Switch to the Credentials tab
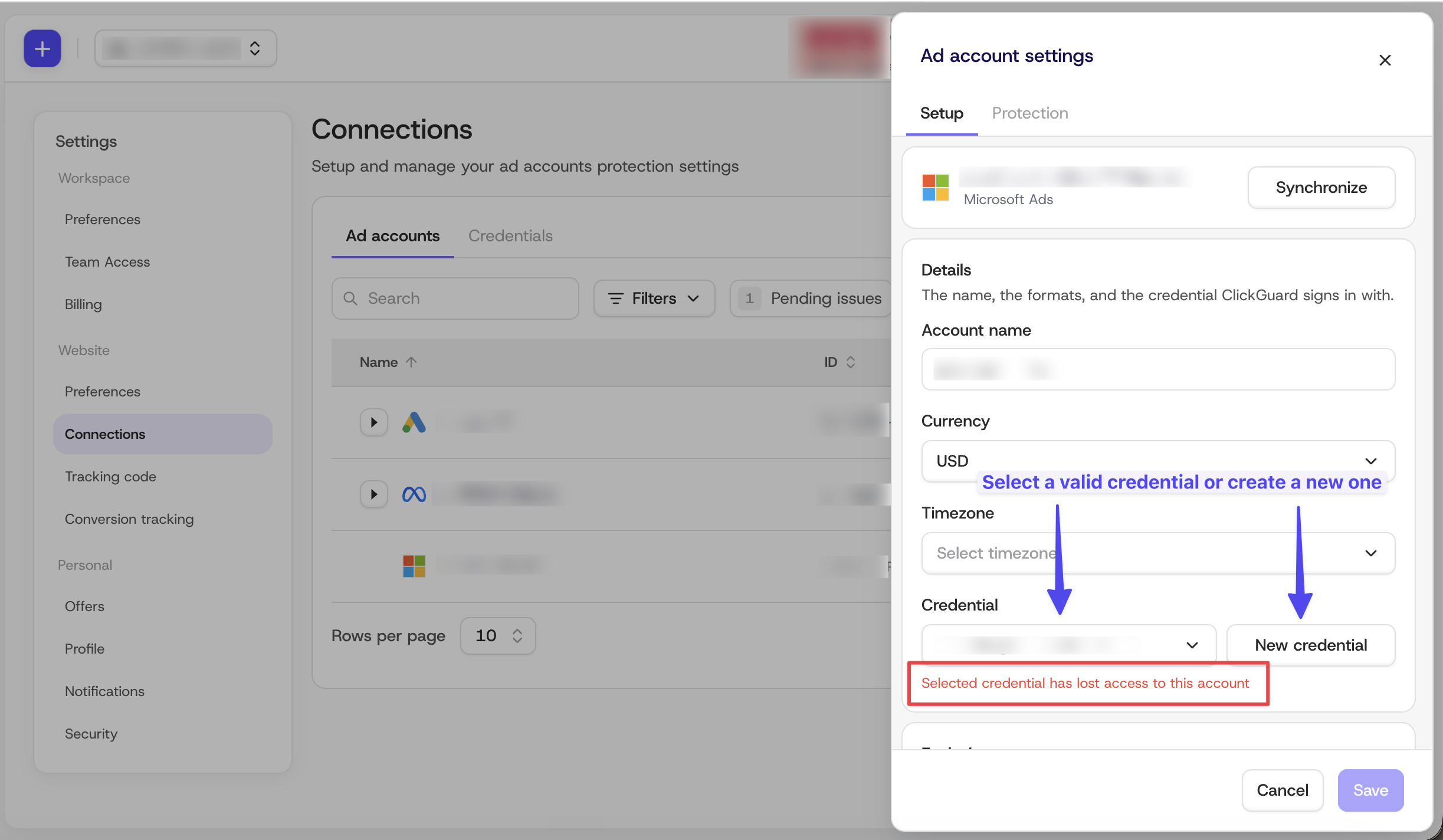The width and height of the screenshot is (1443, 840). 510,236
